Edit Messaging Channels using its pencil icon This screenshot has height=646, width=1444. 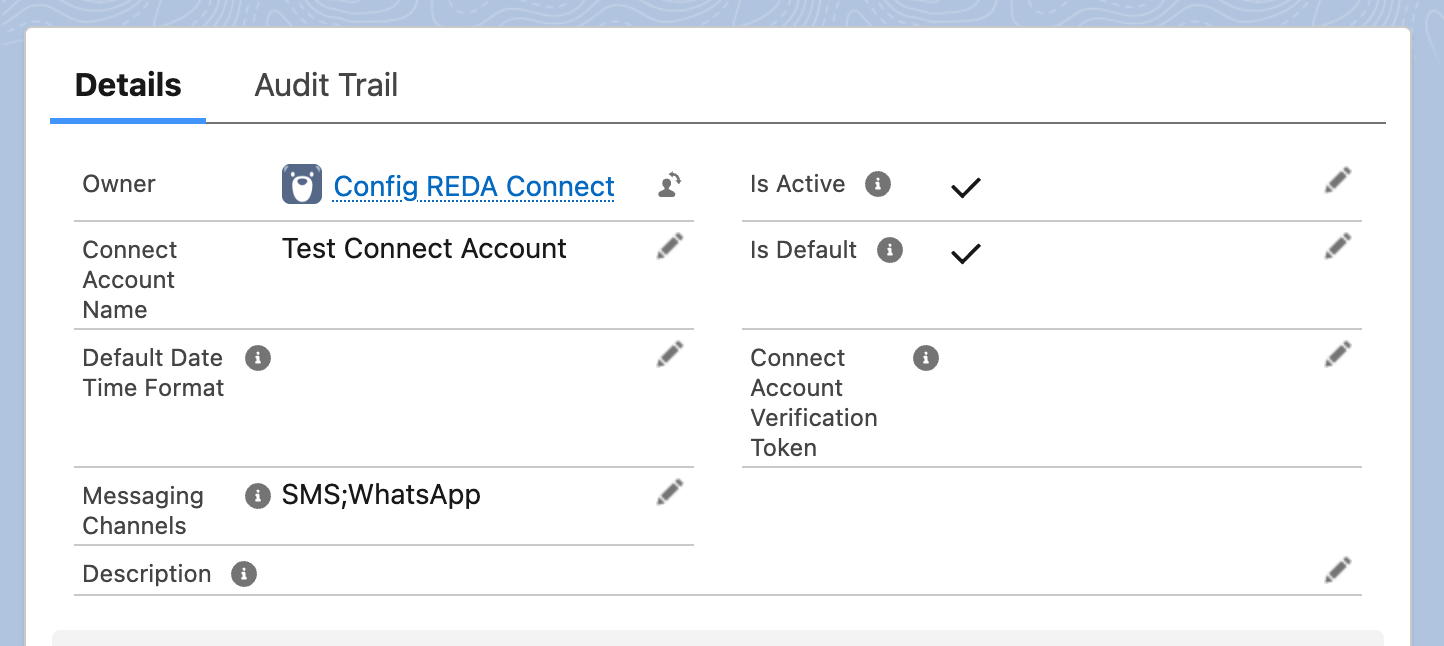tap(670, 492)
